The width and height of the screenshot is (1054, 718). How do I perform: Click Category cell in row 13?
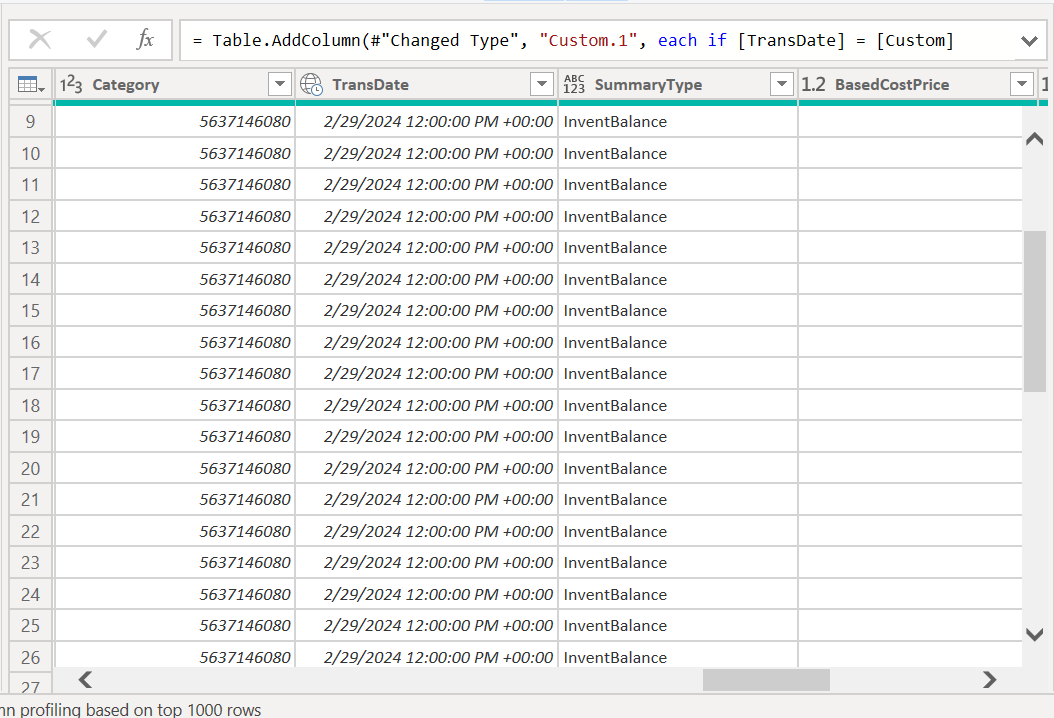[175, 247]
